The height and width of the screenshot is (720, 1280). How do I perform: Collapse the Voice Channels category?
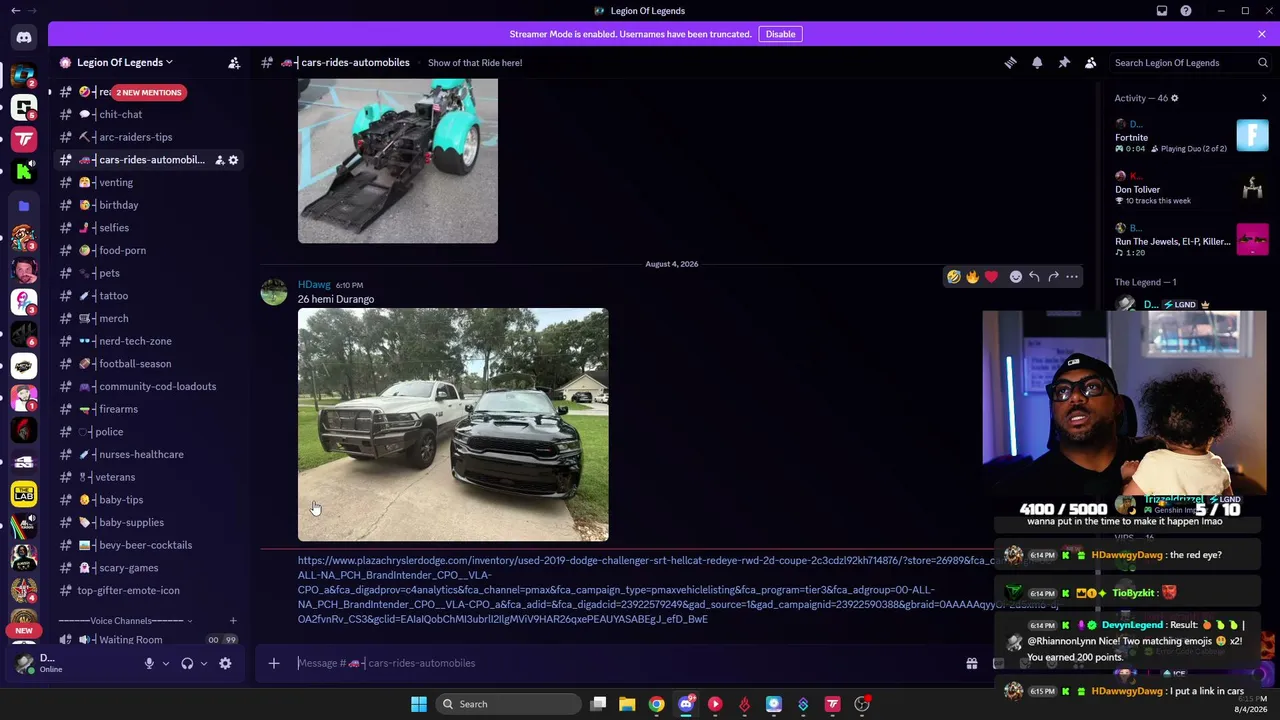(125, 621)
